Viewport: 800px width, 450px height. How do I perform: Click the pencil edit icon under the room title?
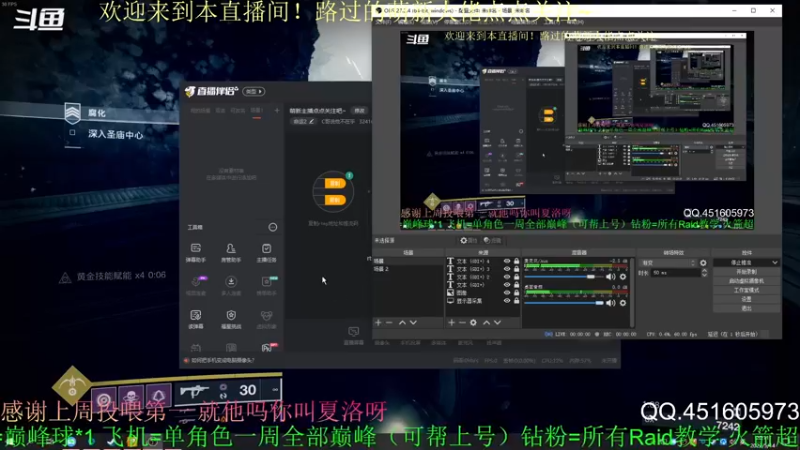311,121
